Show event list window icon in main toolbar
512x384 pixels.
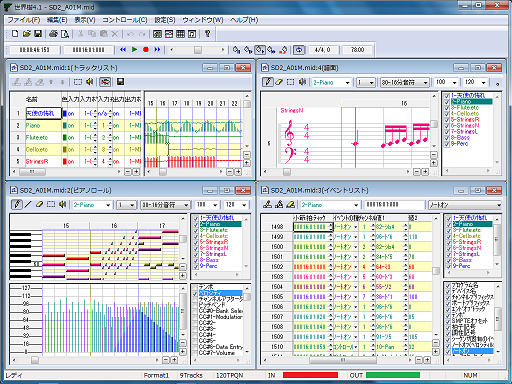click(x=180, y=34)
